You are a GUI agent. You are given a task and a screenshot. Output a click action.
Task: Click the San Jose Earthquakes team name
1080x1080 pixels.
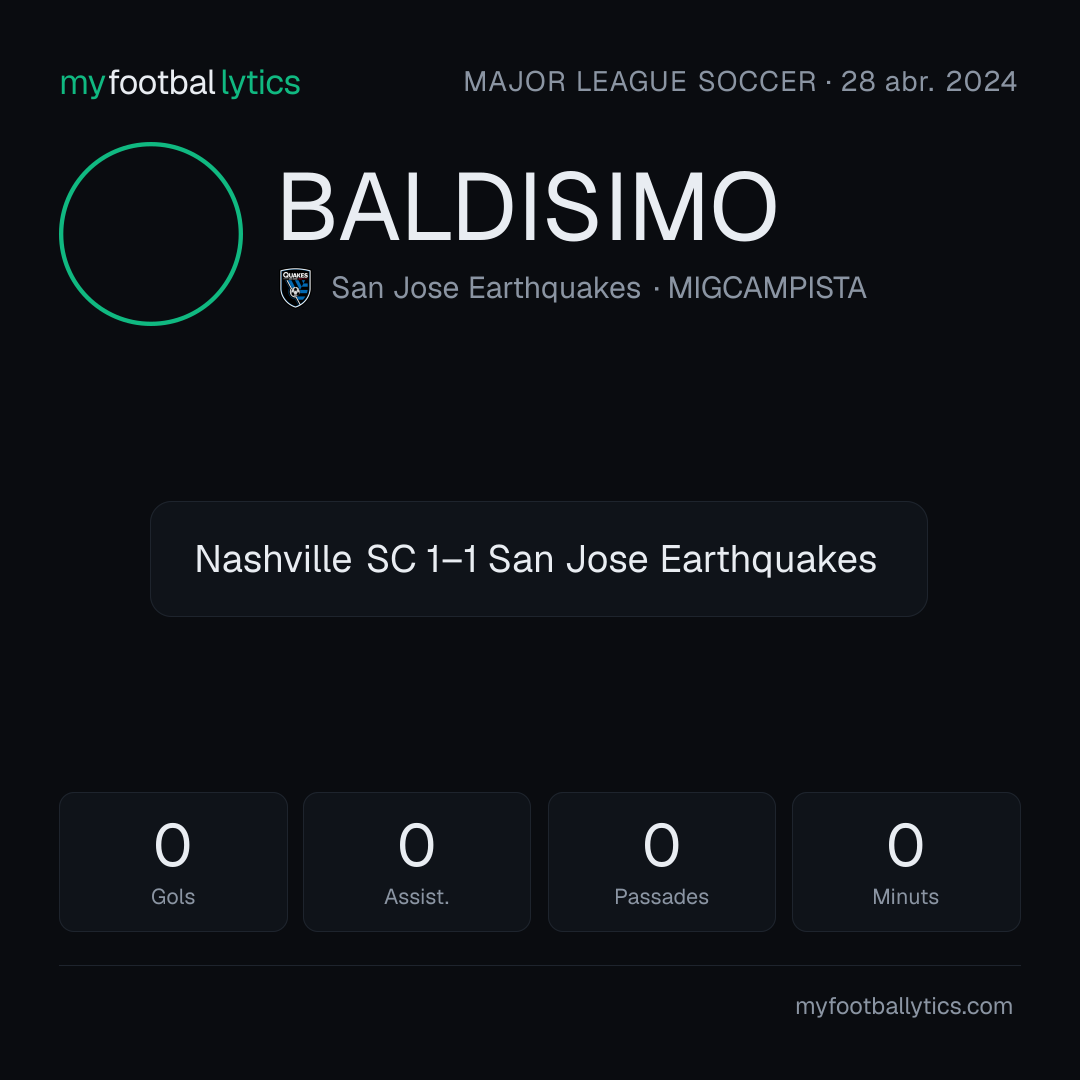pyautogui.click(x=486, y=288)
